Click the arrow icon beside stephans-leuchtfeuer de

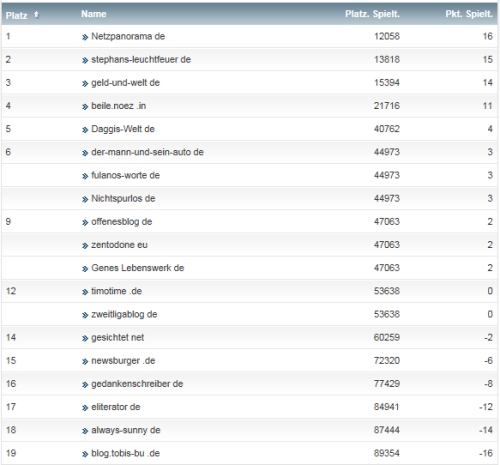tap(85, 61)
